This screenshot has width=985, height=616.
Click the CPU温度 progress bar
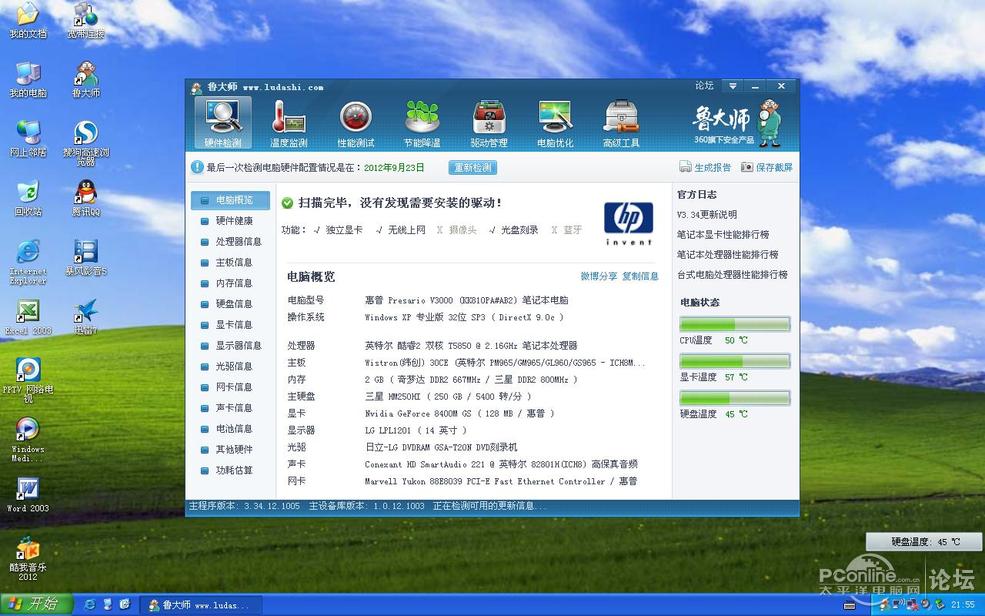[734, 324]
